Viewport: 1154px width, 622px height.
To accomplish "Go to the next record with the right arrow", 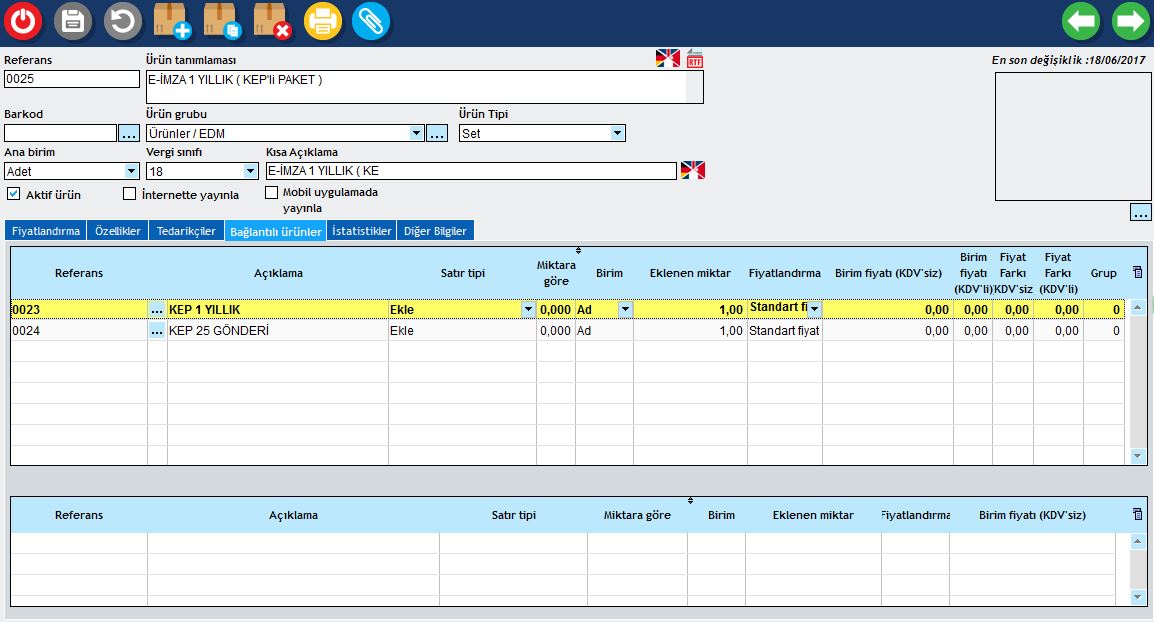I will coord(1130,21).
